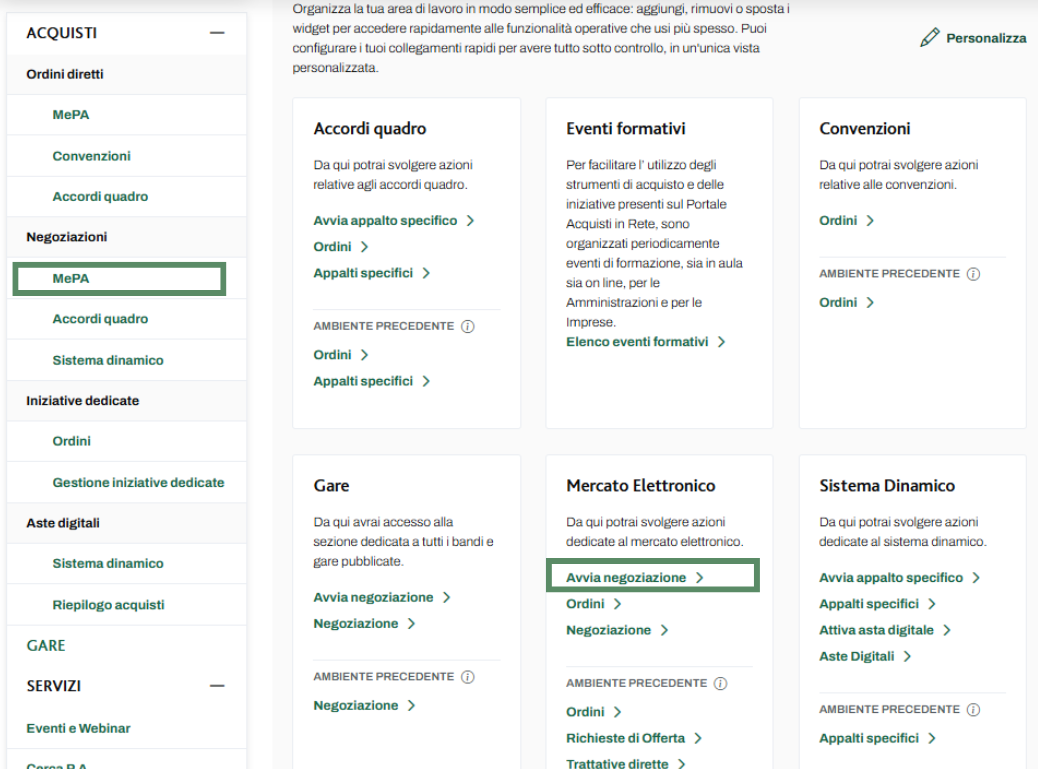The width and height of the screenshot is (1038, 769).
Task: Click info icon in Accordi quadro widget
Action: click(x=467, y=327)
